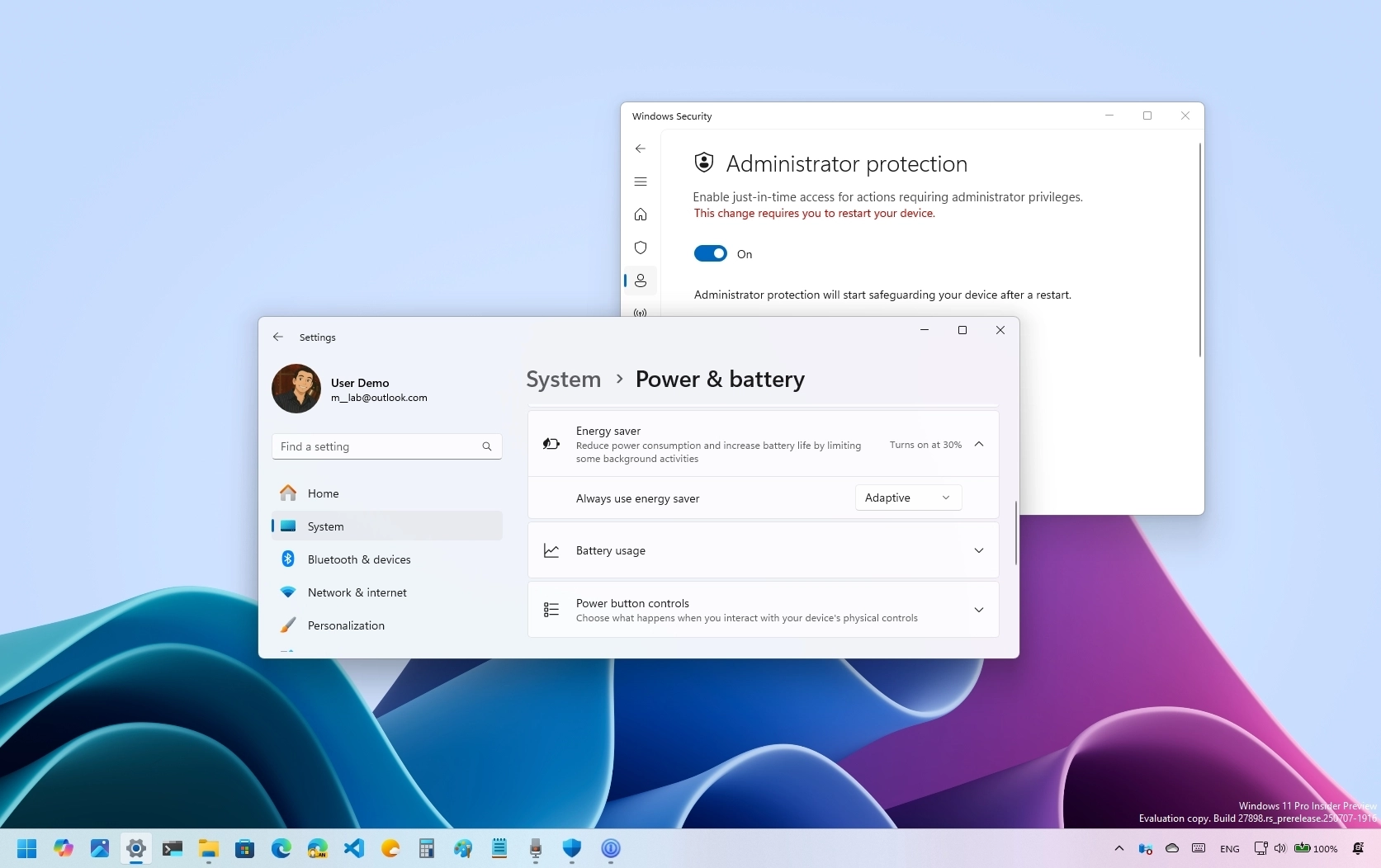1381x868 pixels.
Task: Switch ENG input language indicator
Action: pyautogui.click(x=1230, y=849)
